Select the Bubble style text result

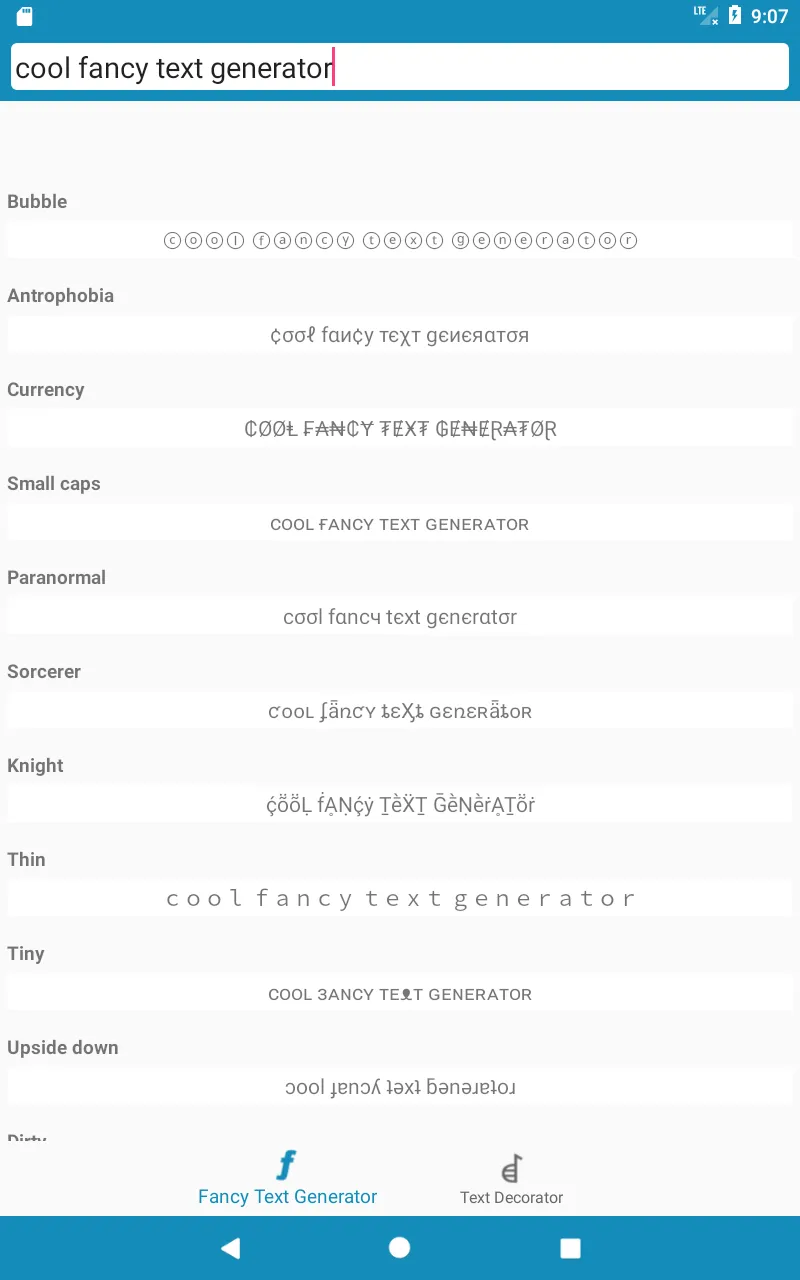[400, 240]
